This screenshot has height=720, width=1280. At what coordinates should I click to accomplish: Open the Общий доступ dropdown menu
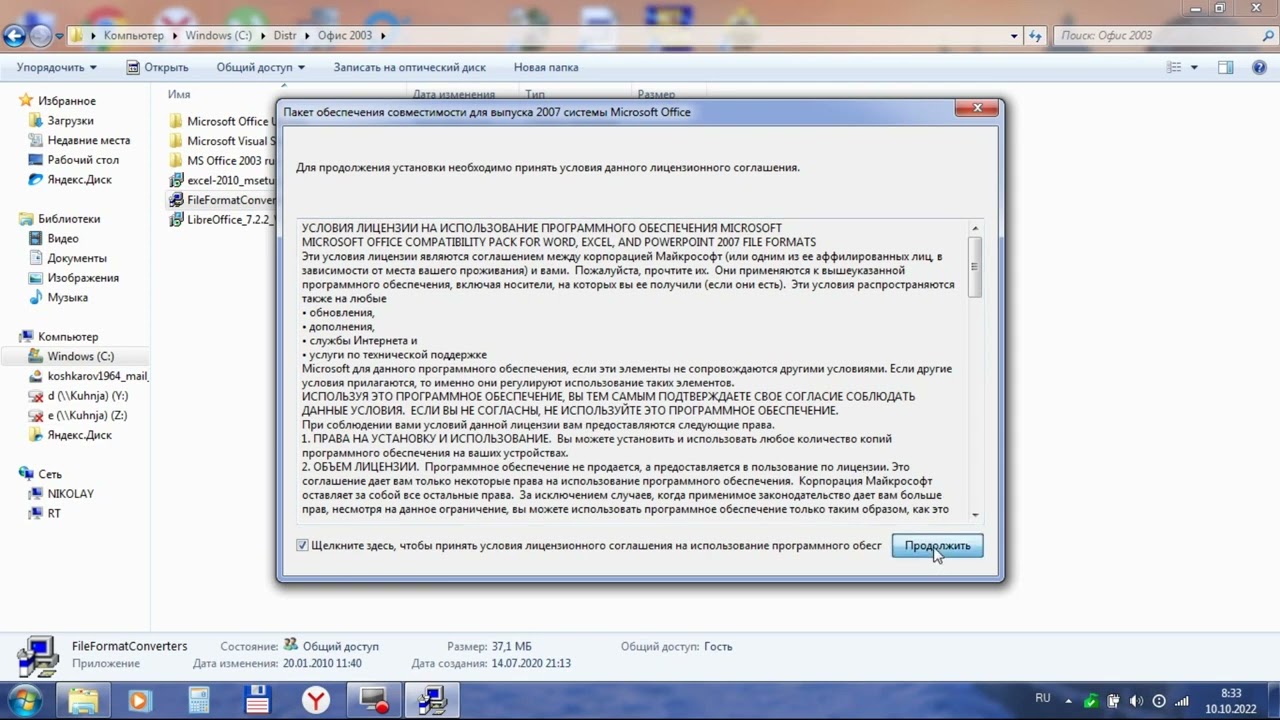260,67
